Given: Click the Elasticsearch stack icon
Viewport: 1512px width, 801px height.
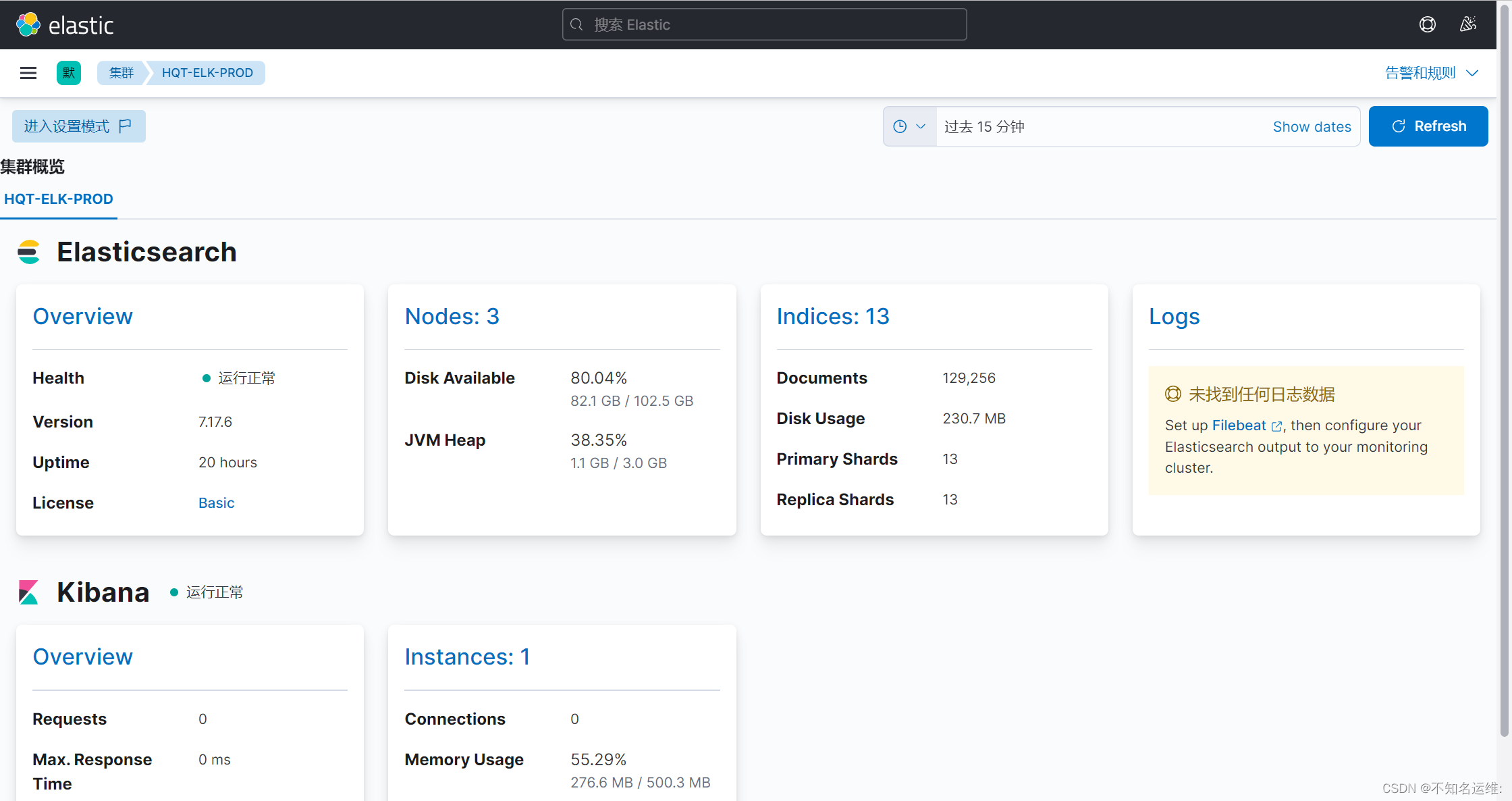Looking at the screenshot, I should pyautogui.click(x=29, y=252).
